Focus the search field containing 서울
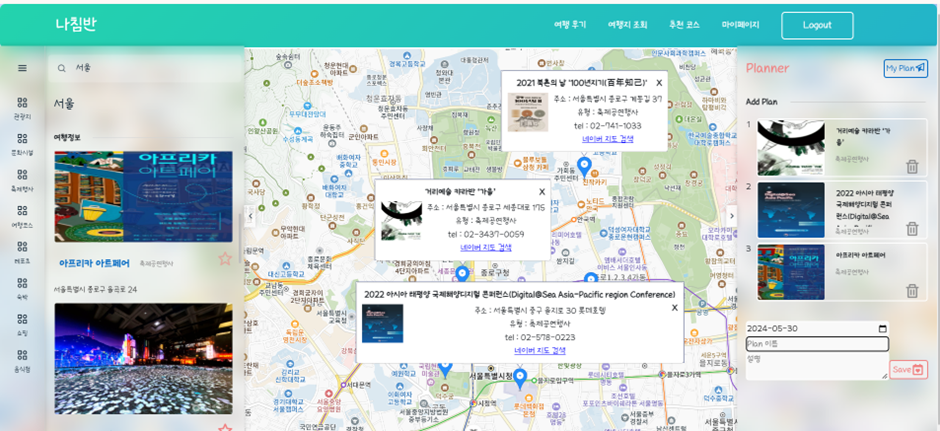Image resolution: width=940 pixels, height=431 pixels. [x=145, y=68]
